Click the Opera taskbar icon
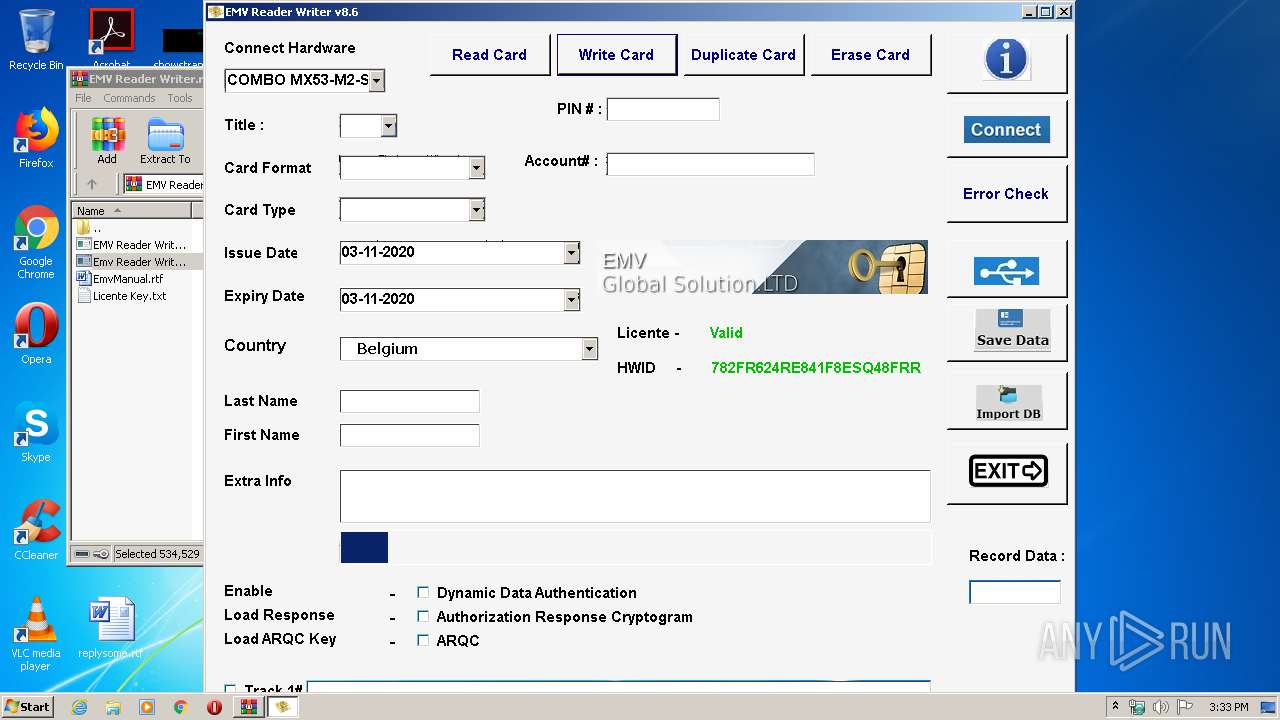This screenshot has width=1280, height=720. 214,707
